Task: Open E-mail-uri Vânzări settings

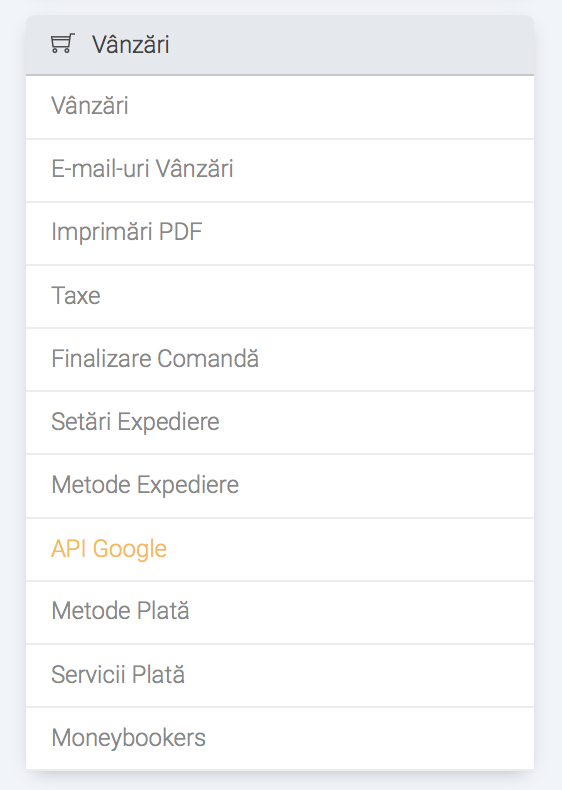Action: (x=280, y=170)
